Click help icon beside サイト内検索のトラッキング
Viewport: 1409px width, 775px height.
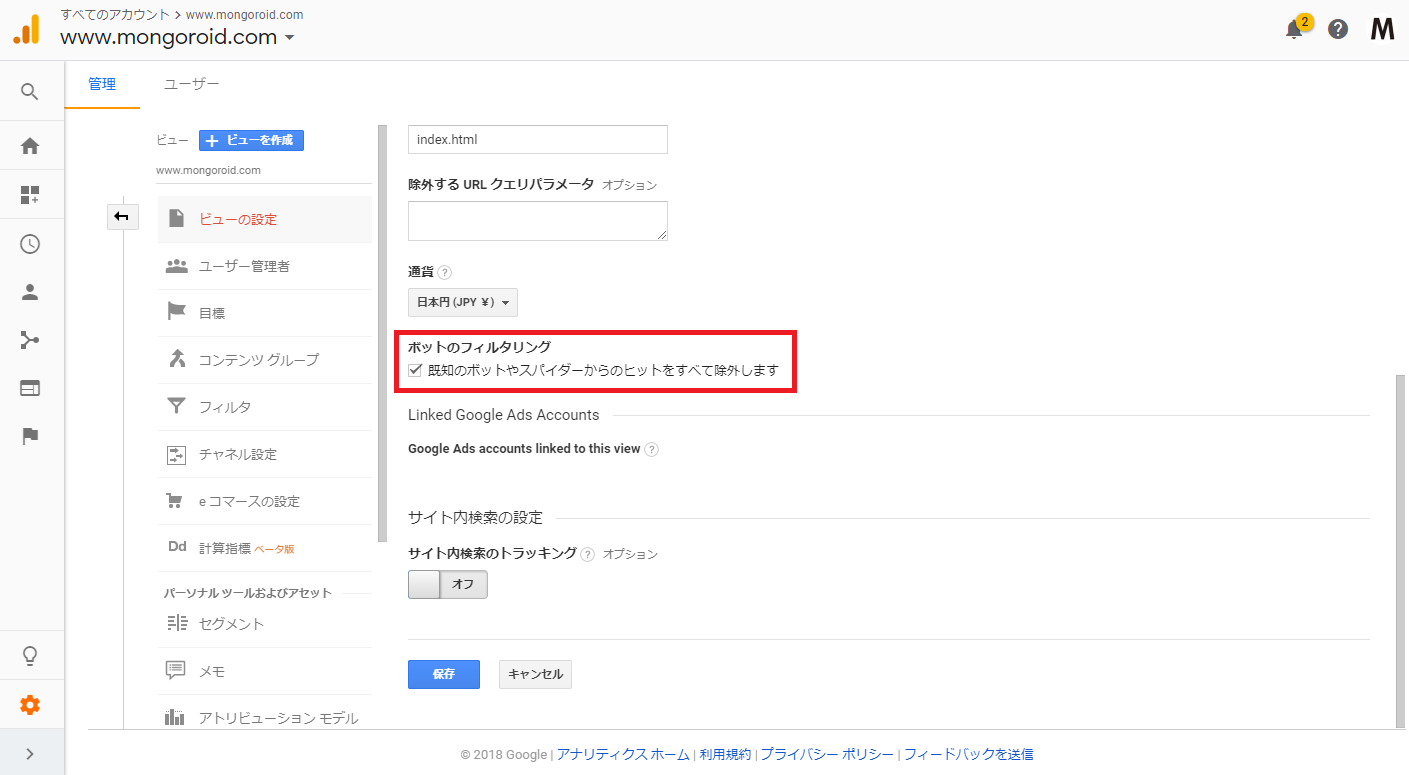pyautogui.click(x=588, y=554)
